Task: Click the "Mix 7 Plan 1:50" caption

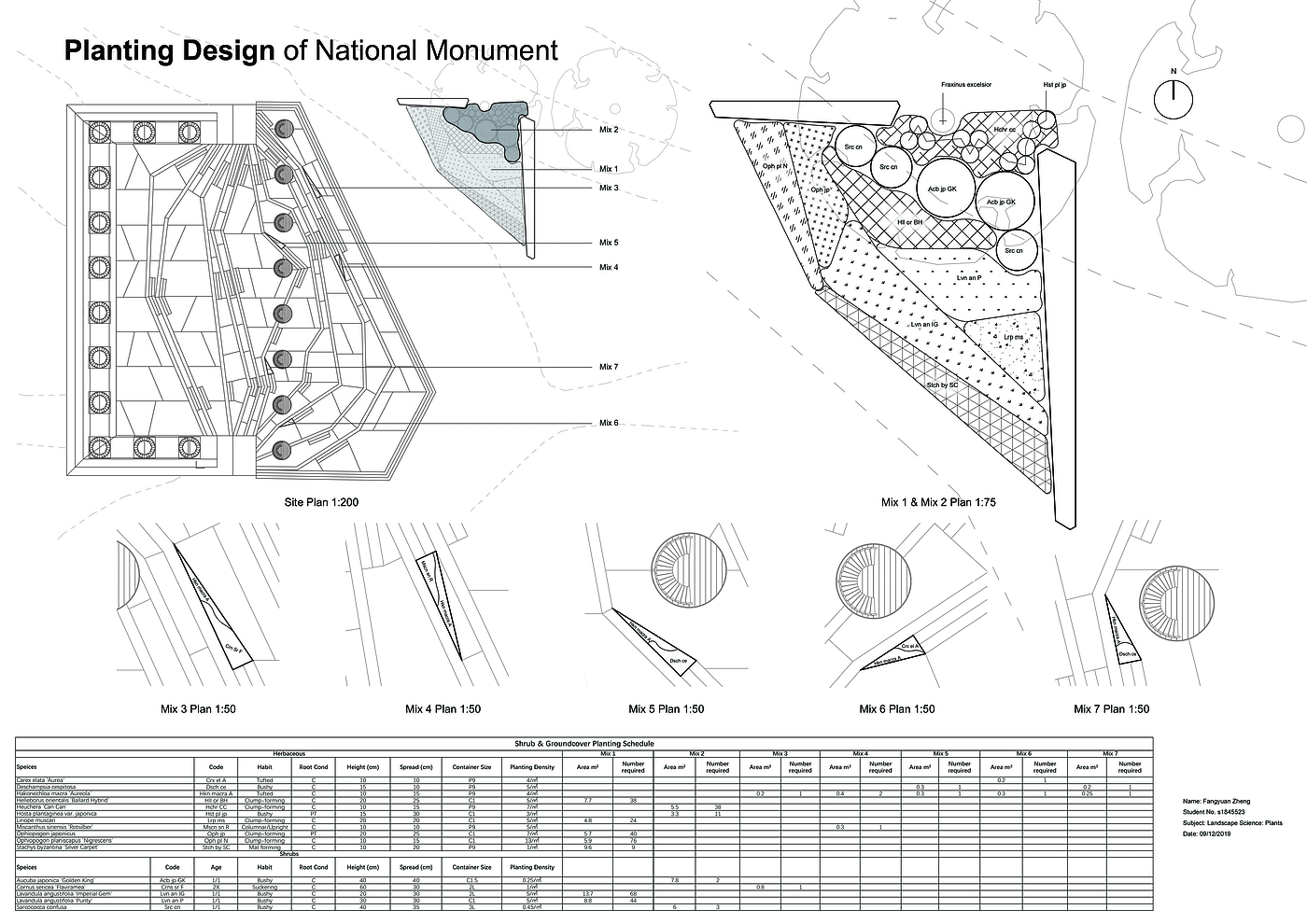Action: [1111, 709]
